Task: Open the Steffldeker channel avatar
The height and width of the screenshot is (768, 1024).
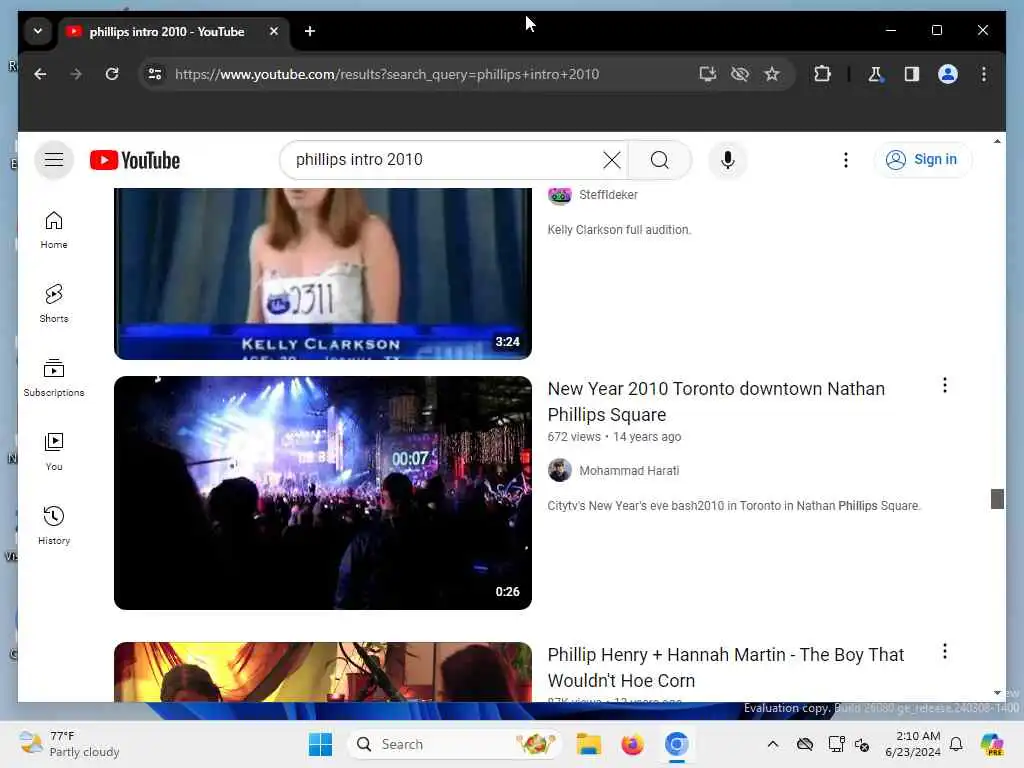Action: (x=560, y=195)
